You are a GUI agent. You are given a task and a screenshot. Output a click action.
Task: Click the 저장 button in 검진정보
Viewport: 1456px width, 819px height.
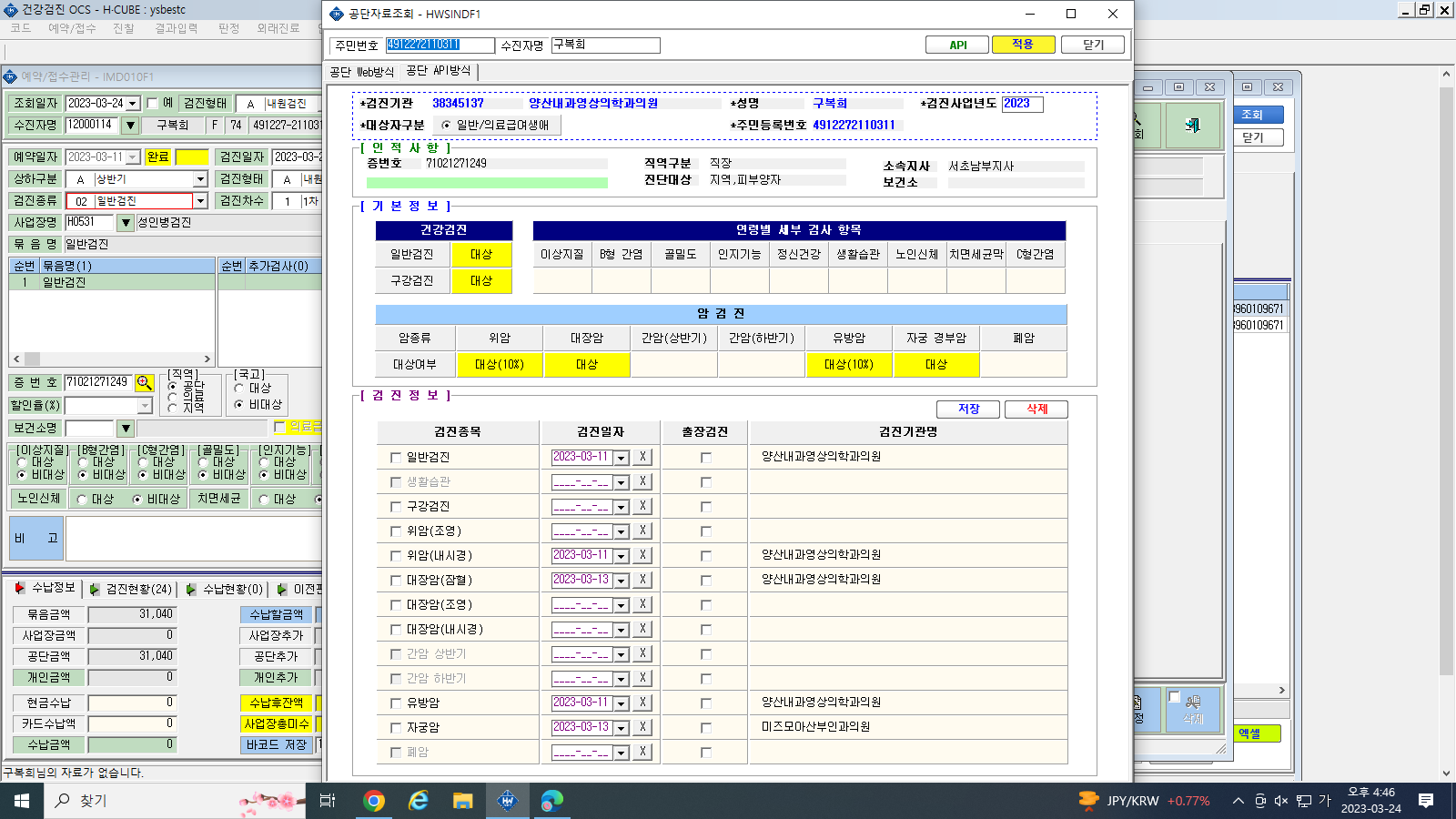click(x=968, y=409)
